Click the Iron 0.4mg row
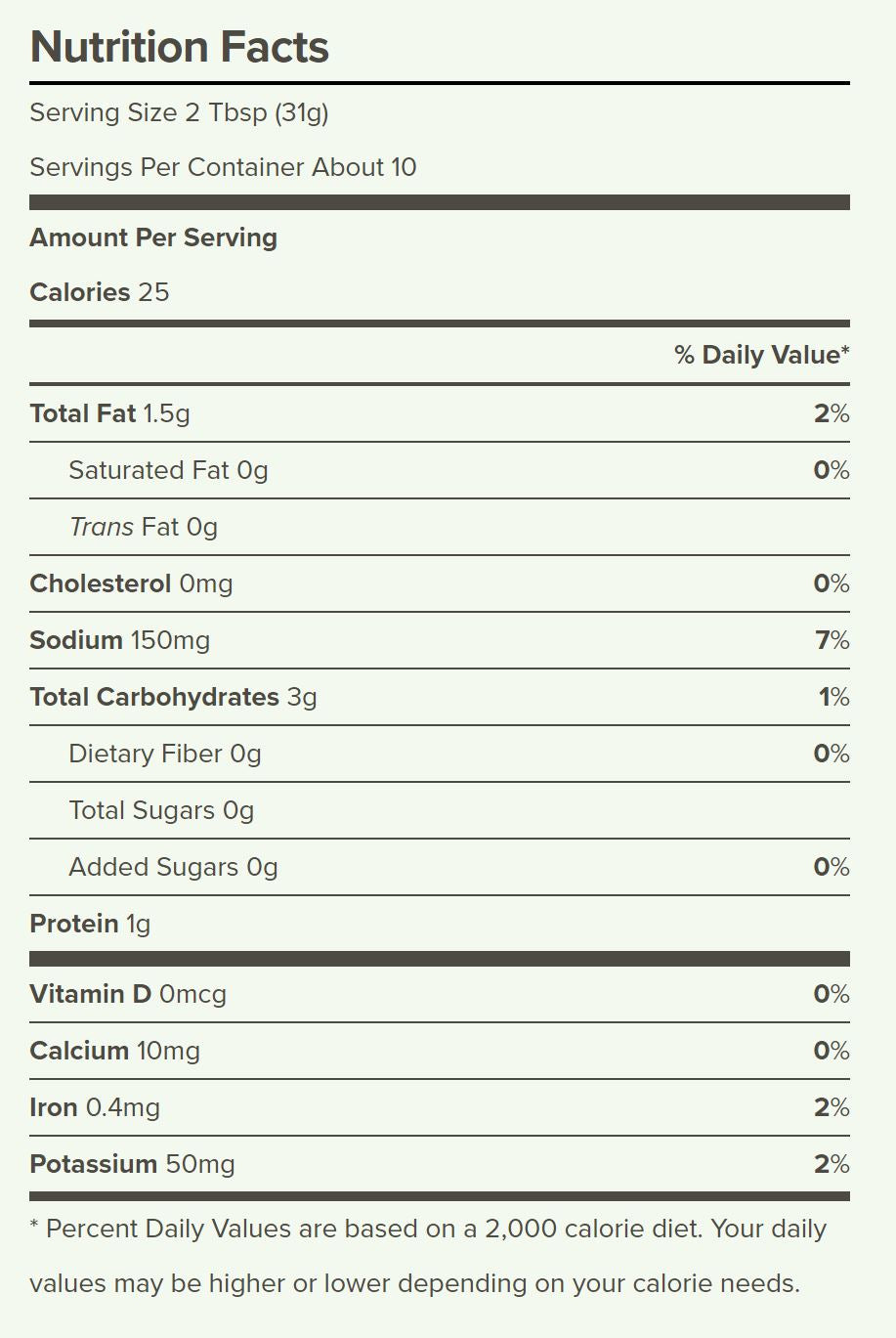This screenshot has height=1338, width=896. 440,1107
